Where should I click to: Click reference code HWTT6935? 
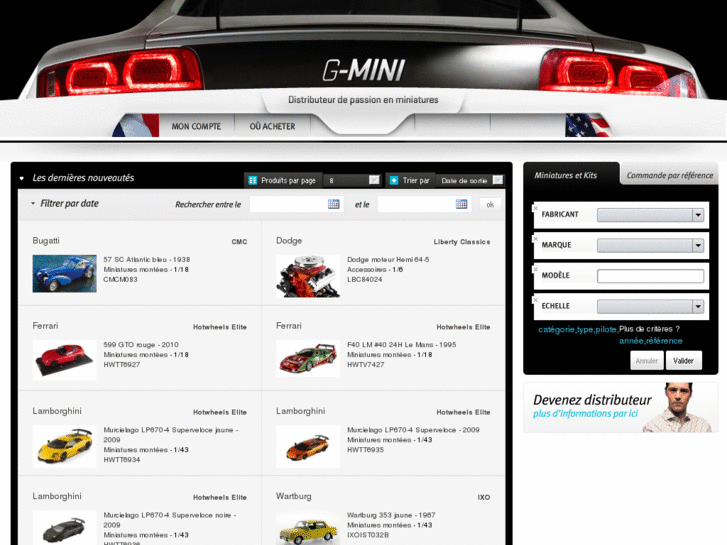point(365,449)
